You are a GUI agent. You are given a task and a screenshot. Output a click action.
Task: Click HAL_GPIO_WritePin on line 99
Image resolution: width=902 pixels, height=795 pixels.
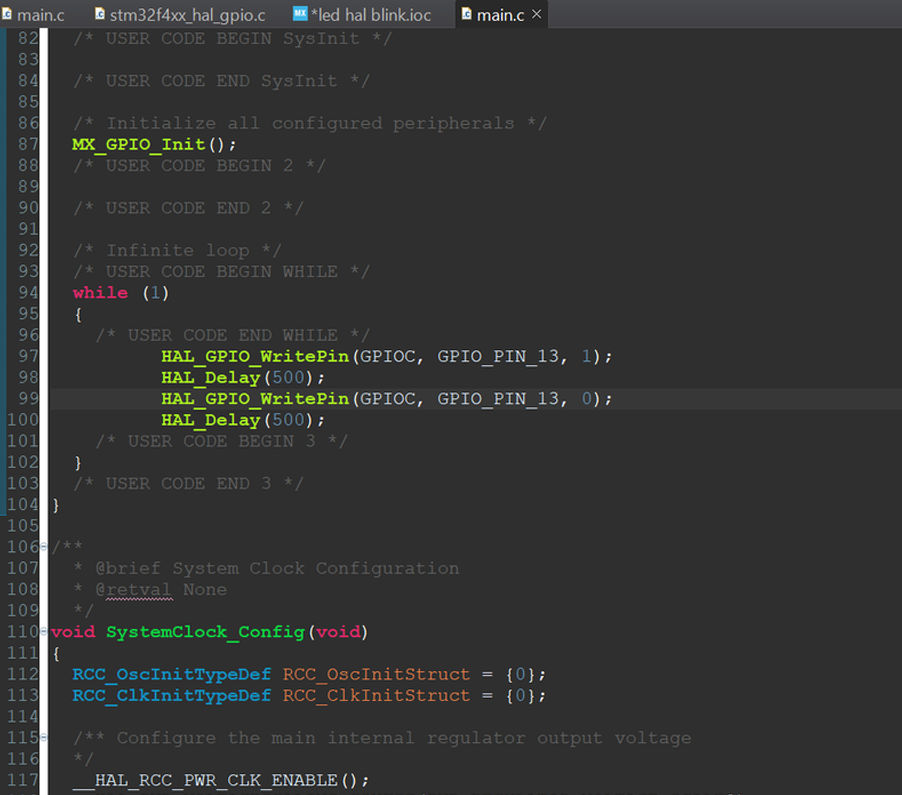coord(255,399)
